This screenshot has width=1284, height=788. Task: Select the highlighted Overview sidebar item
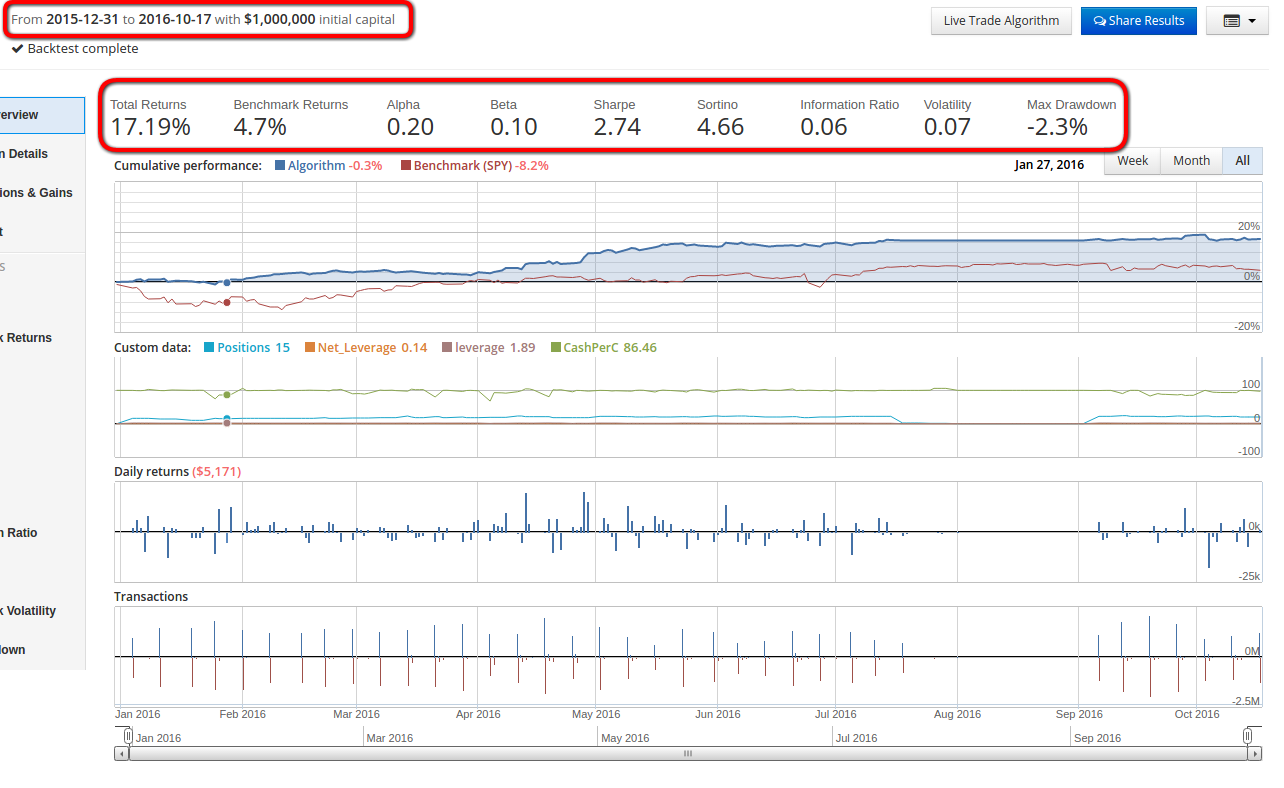42,115
